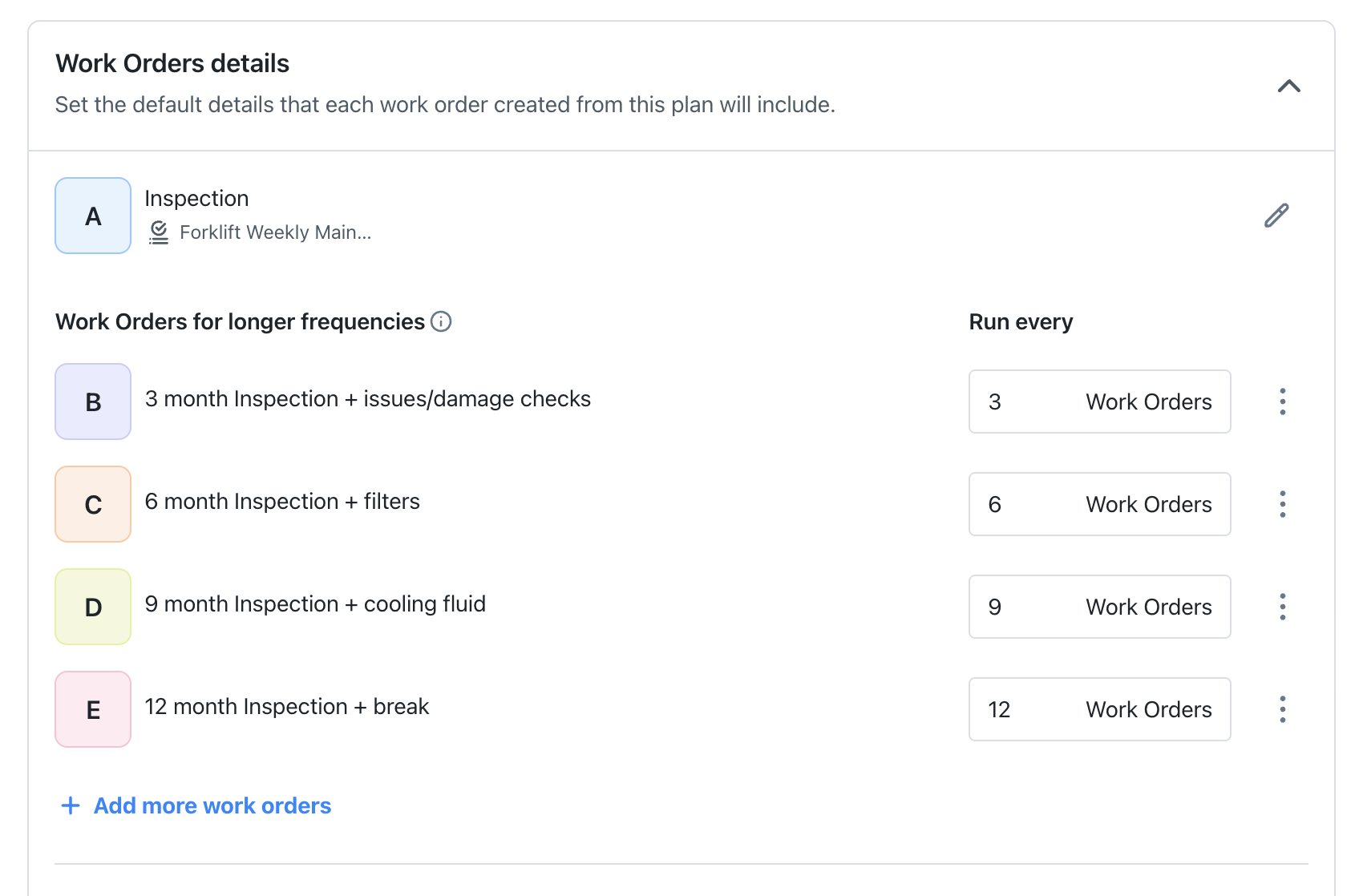The width and height of the screenshot is (1355, 896).
Task: Open the pencil edit icon for Inspection
Action: 1276,215
